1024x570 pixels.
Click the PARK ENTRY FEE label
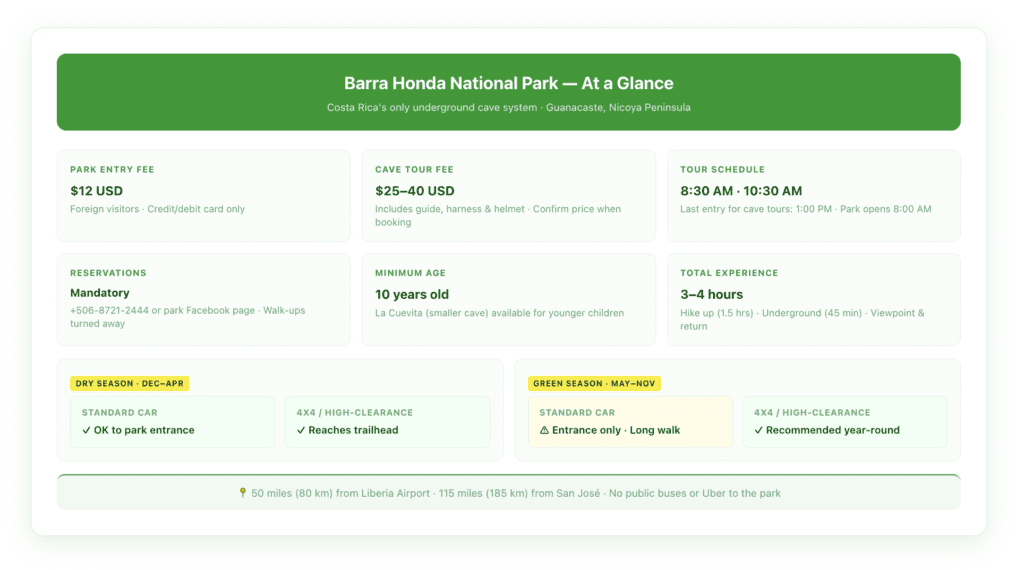click(112, 169)
